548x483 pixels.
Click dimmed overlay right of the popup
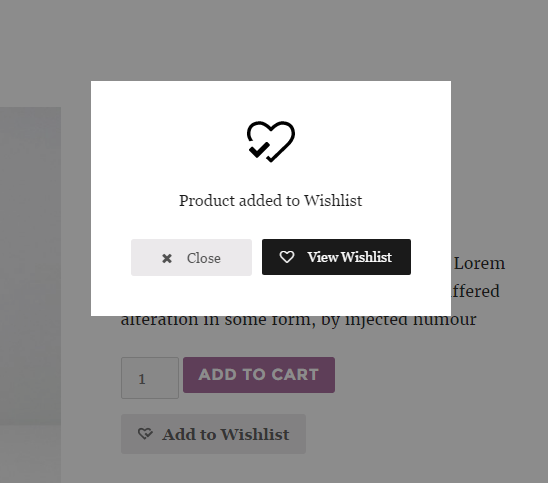[x=499, y=157]
